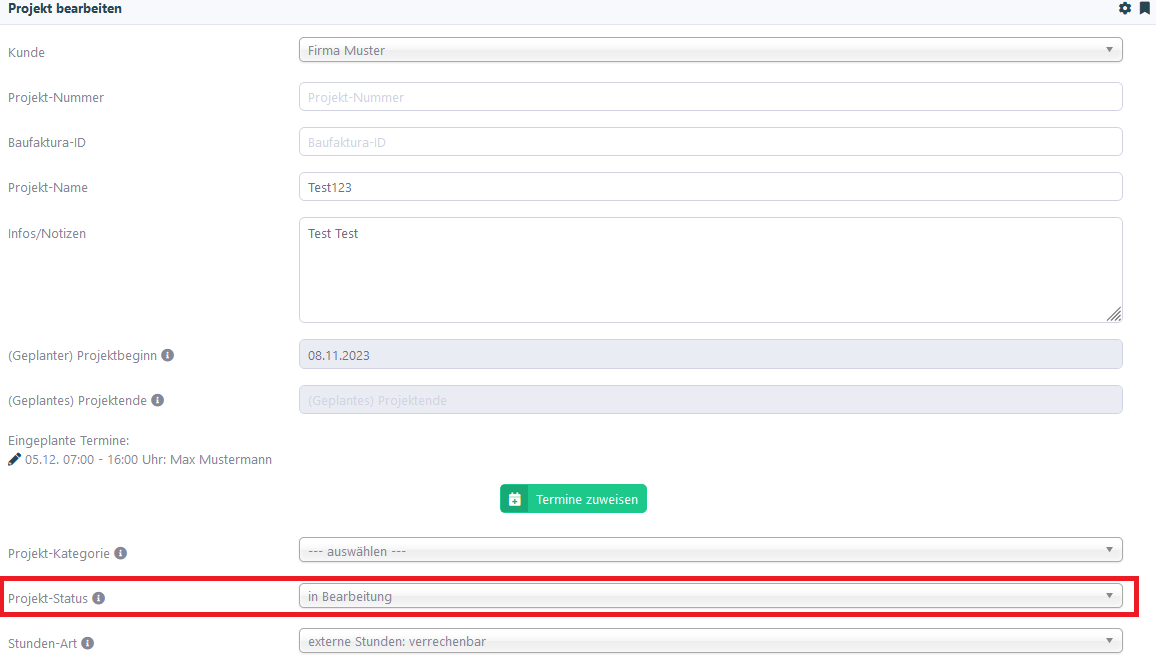Click the Projekt-Status label text
The height and width of the screenshot is (668, 1156).
pyautogui.click(x=48, y=599)
